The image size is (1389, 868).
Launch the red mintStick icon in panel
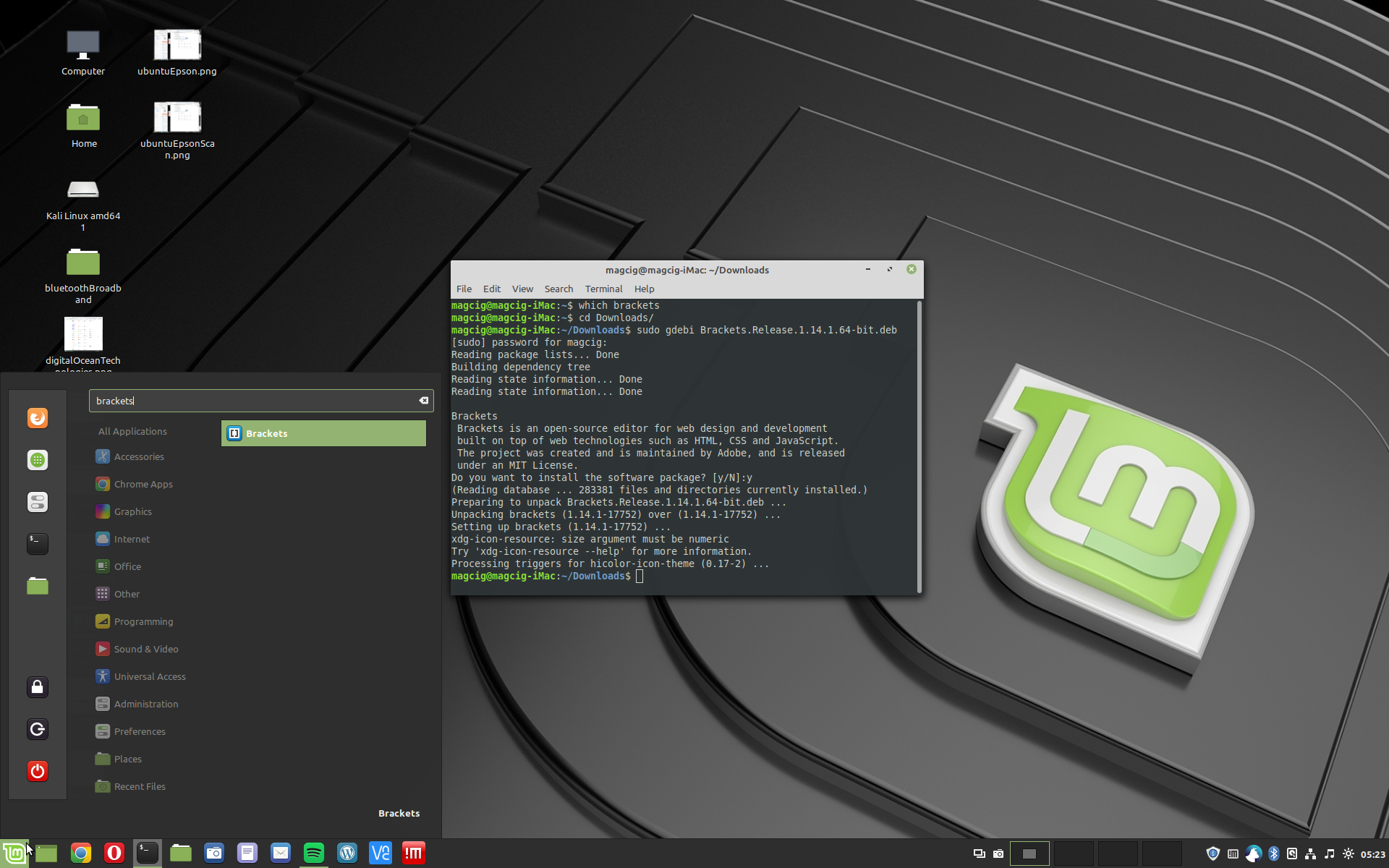(414, 854)
